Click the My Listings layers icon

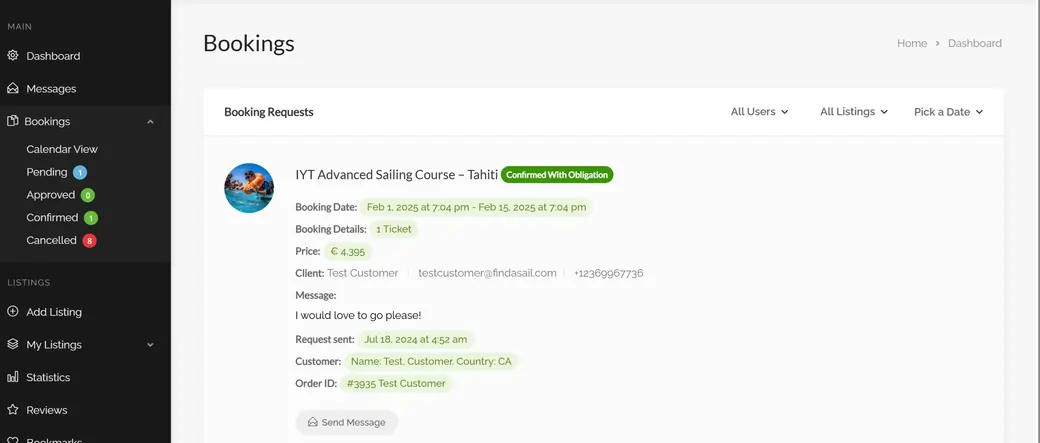coord(13,345)
